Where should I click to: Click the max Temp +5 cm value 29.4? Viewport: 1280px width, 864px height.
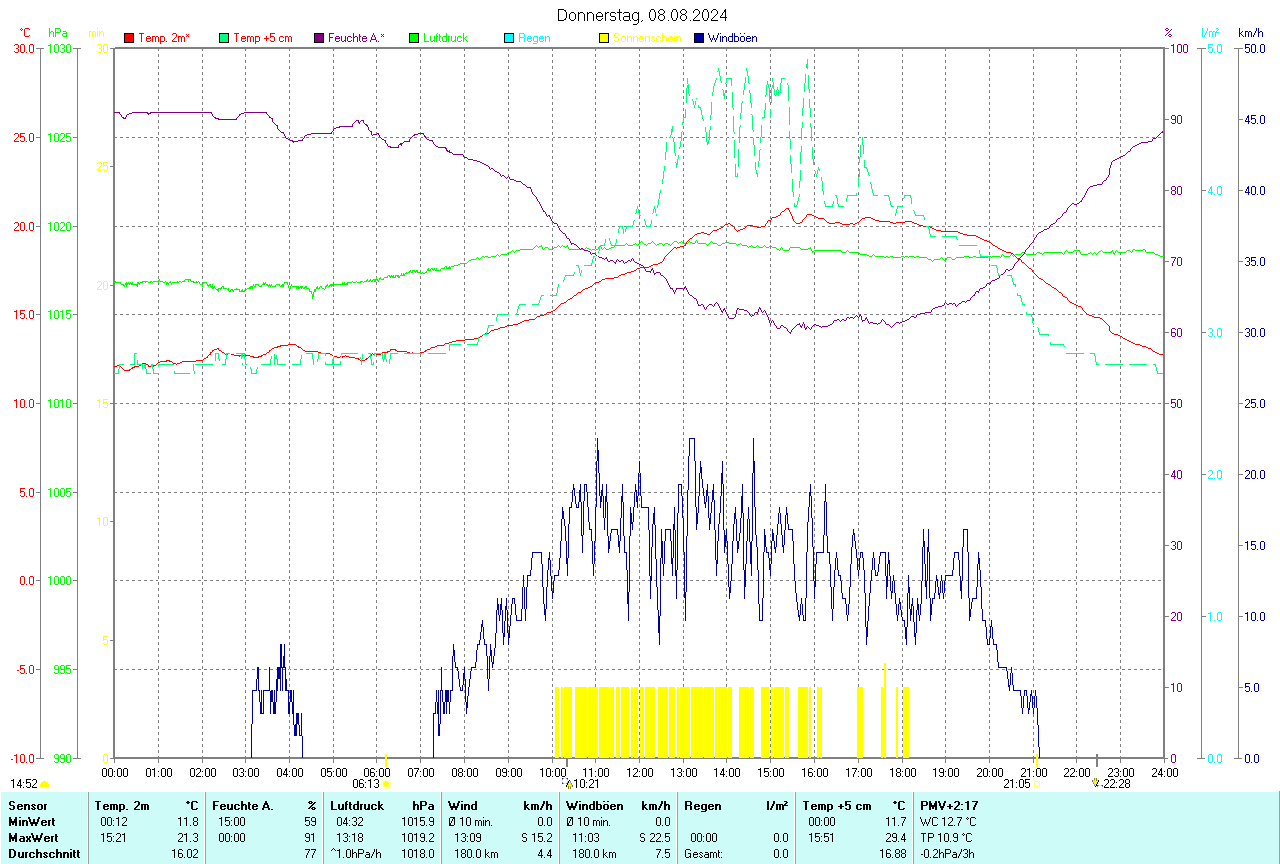895,838
